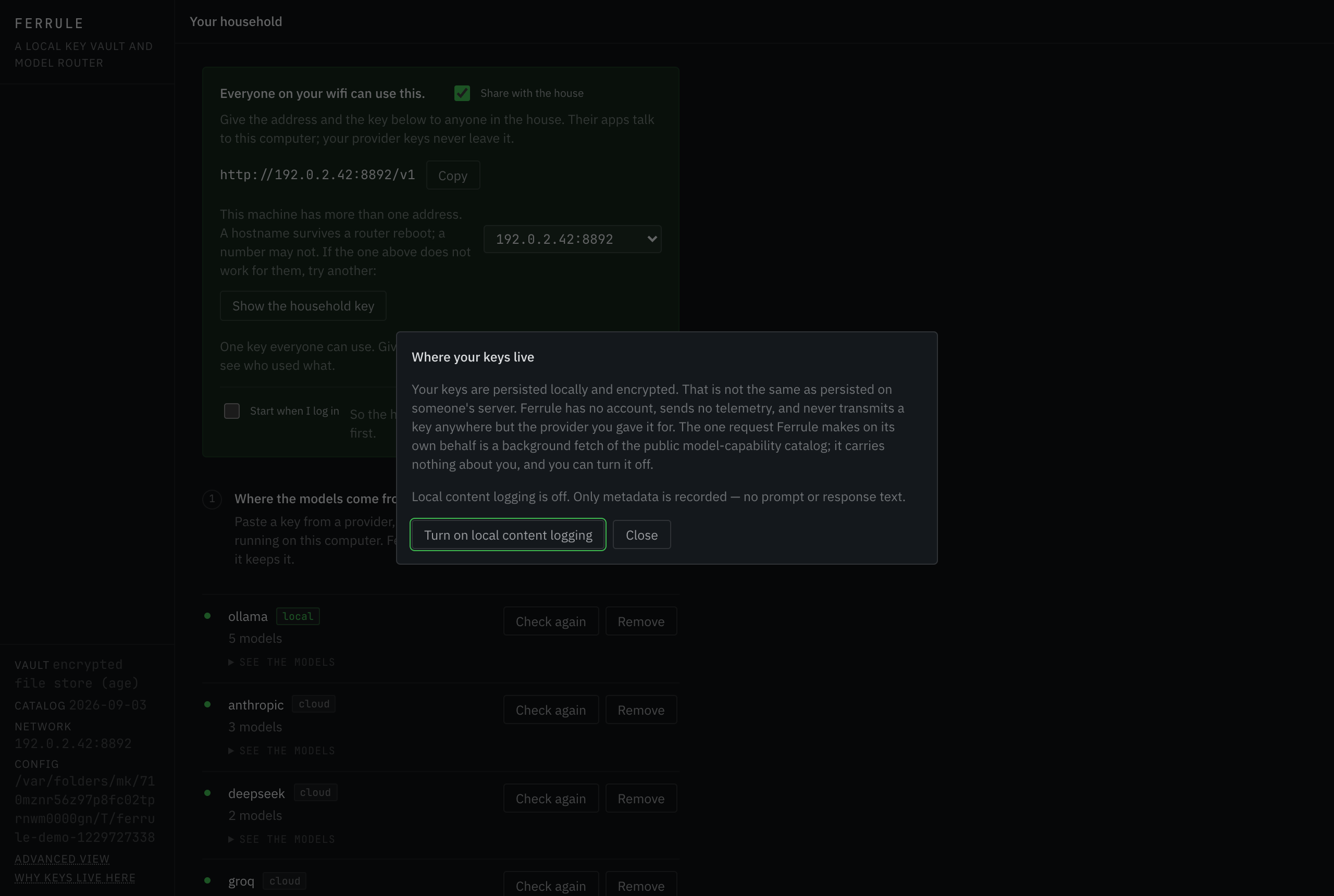The height and width of the screenshot is (896, 1334).
Task: Click the '3 models' count under anthropic
Action: coord(255,727)
